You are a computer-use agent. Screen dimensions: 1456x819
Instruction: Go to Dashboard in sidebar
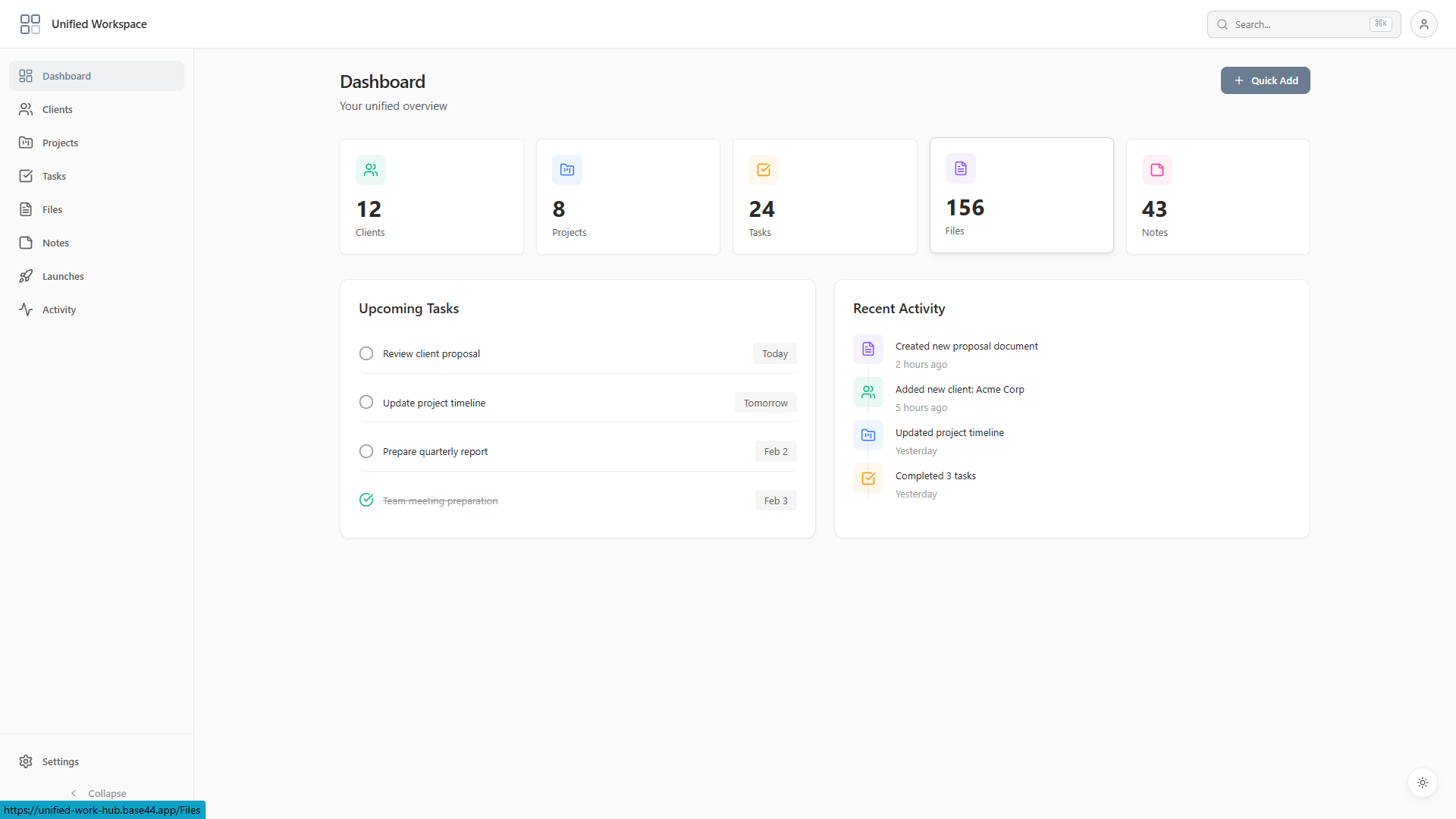click(x=96, y=76)
